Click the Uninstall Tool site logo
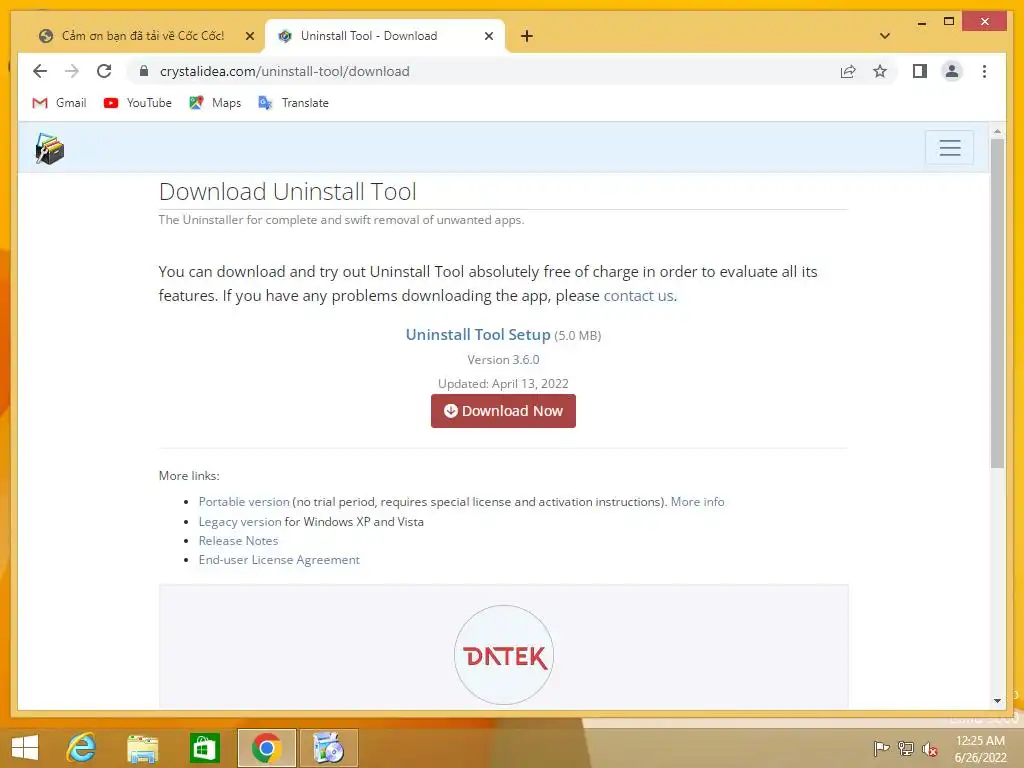This screenshot has height=768, width=1024. pos(50,149)
